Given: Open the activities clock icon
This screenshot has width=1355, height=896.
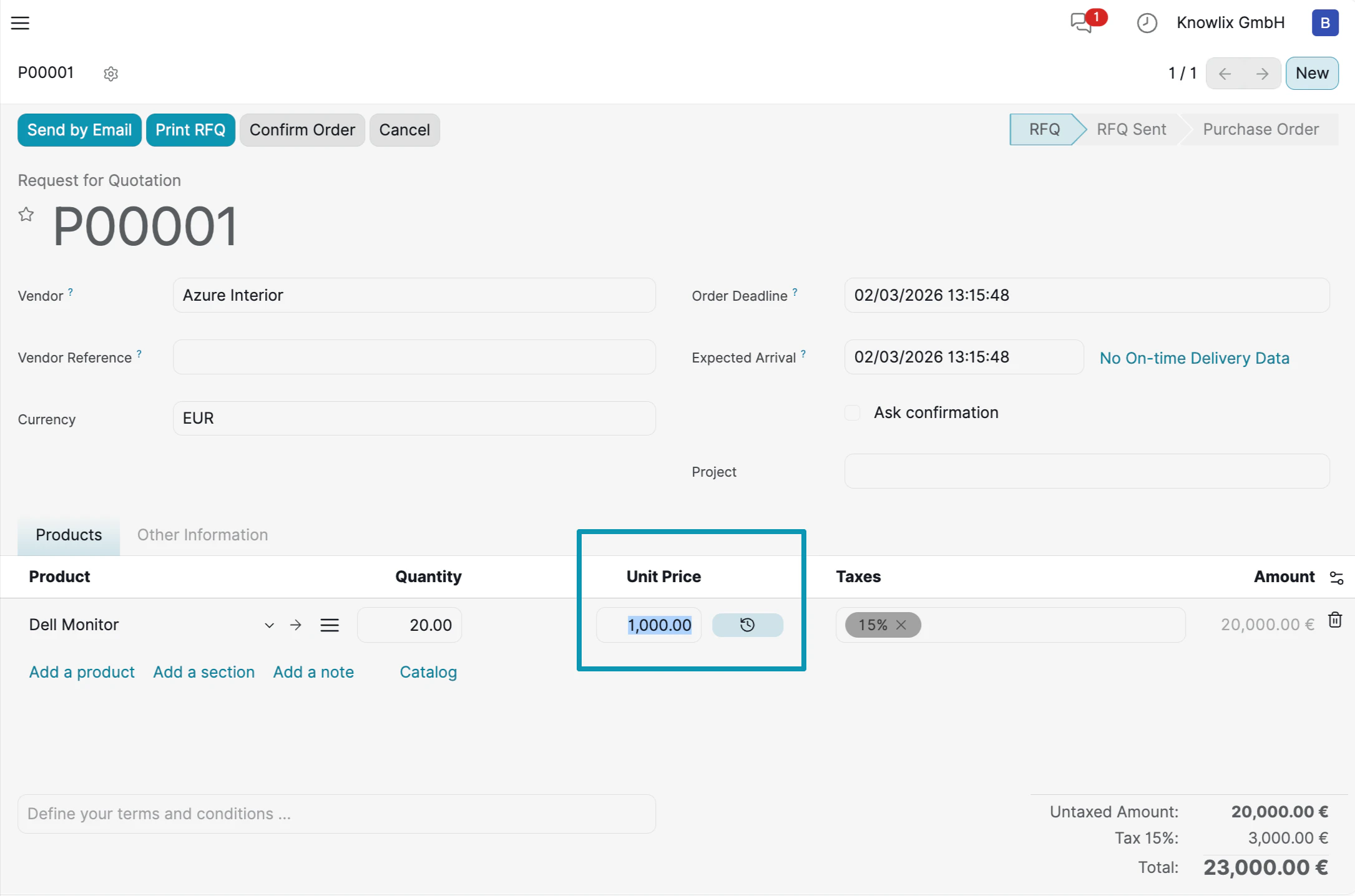Looking at the screenshot, I should click(1147, 23).
